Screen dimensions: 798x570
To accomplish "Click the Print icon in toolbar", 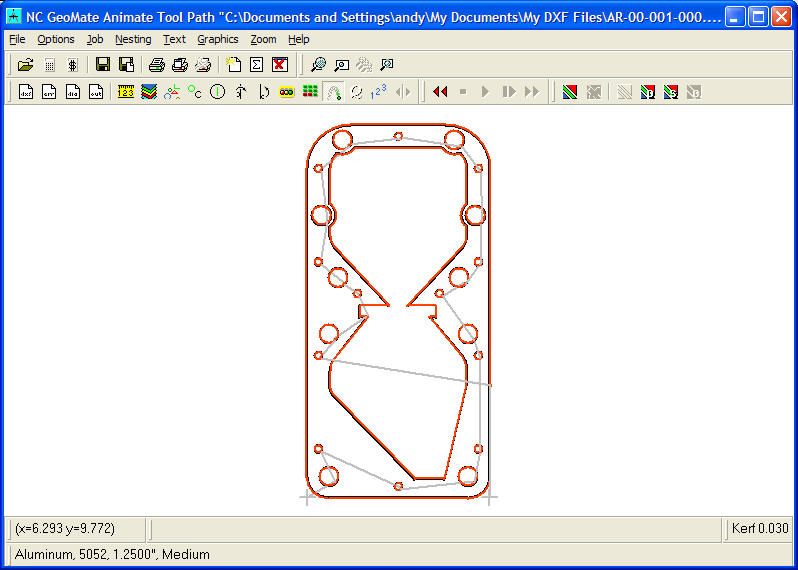I will pyautogui.click(x=156, y=65).
